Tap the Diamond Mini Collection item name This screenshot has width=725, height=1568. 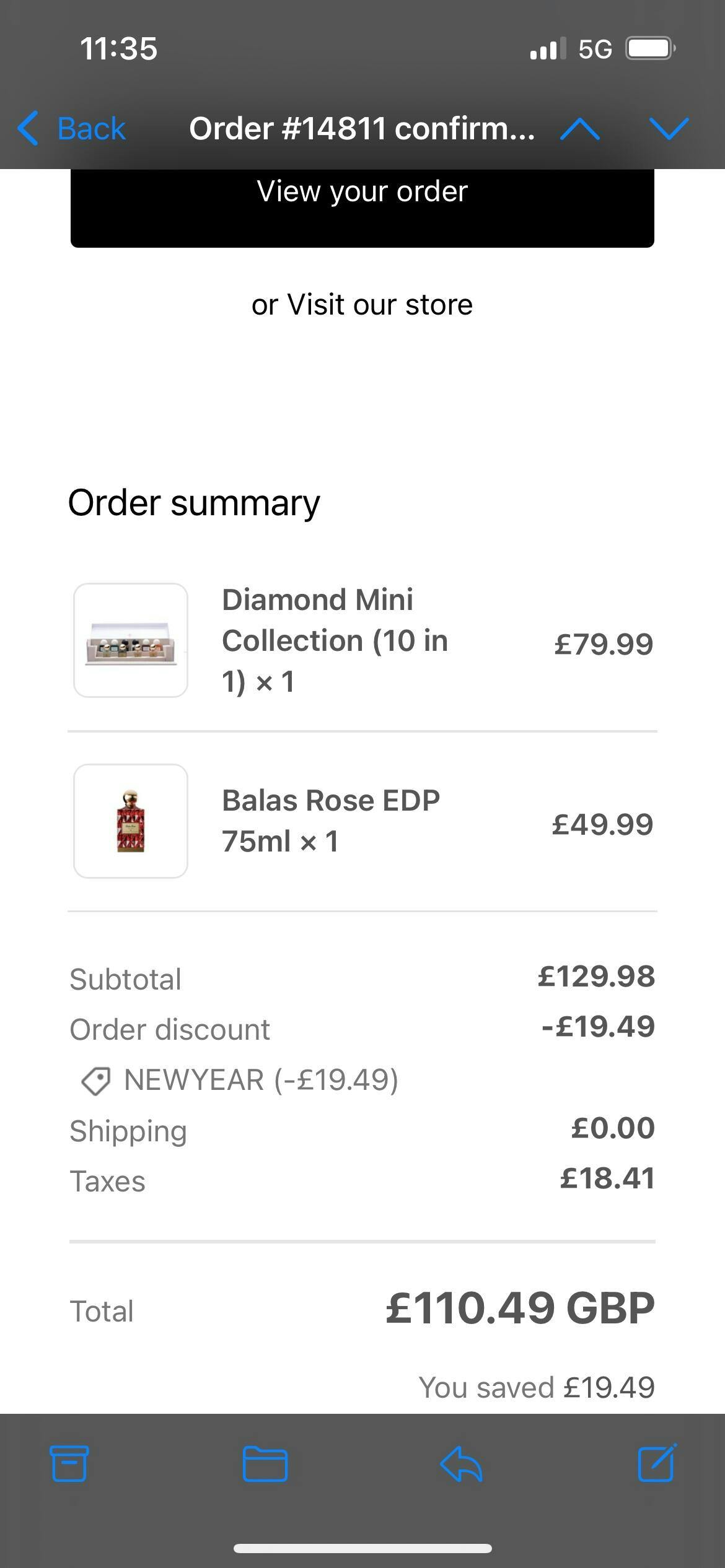point(335,640)
